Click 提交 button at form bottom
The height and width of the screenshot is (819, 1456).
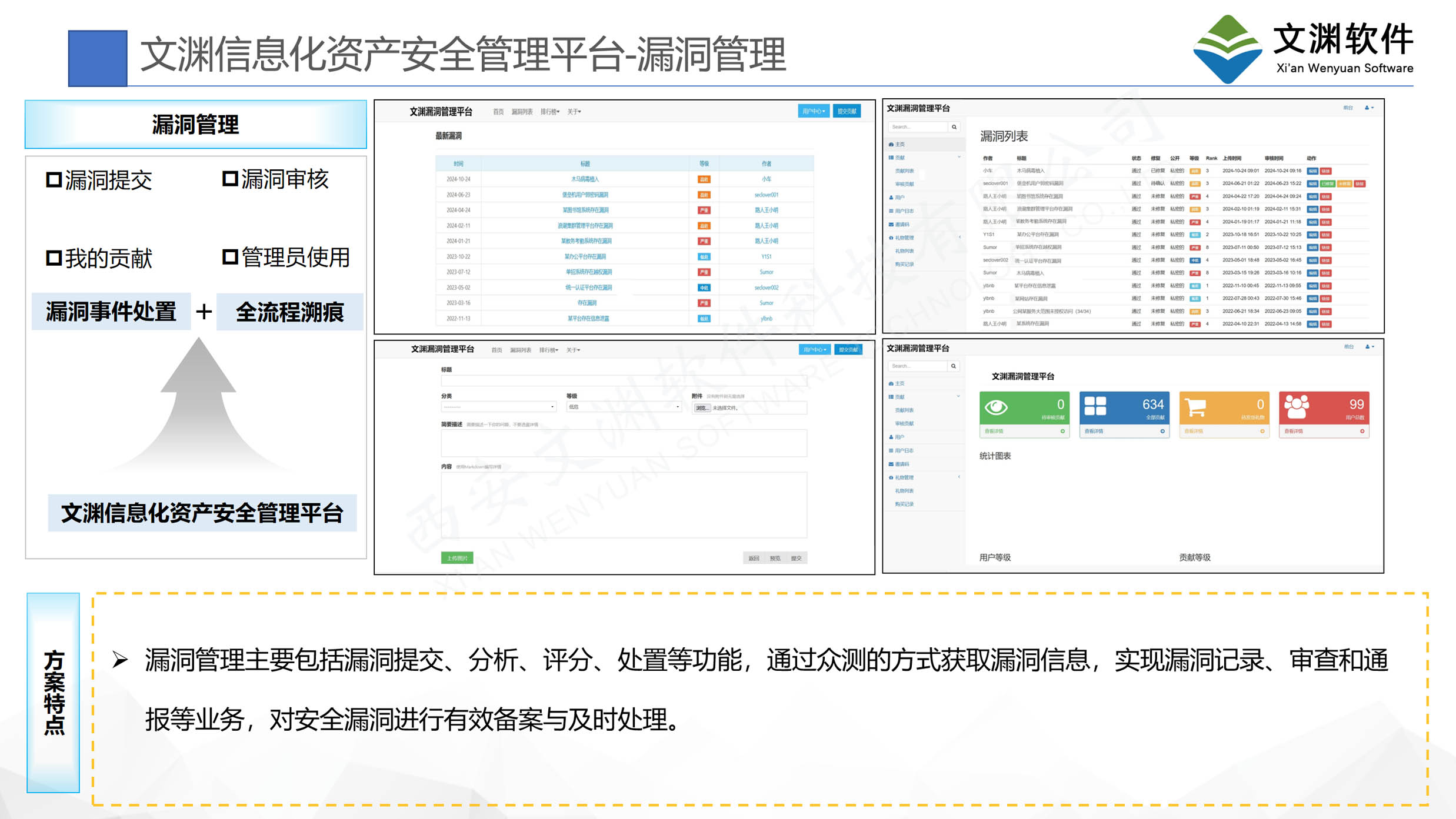coord(797,558)
